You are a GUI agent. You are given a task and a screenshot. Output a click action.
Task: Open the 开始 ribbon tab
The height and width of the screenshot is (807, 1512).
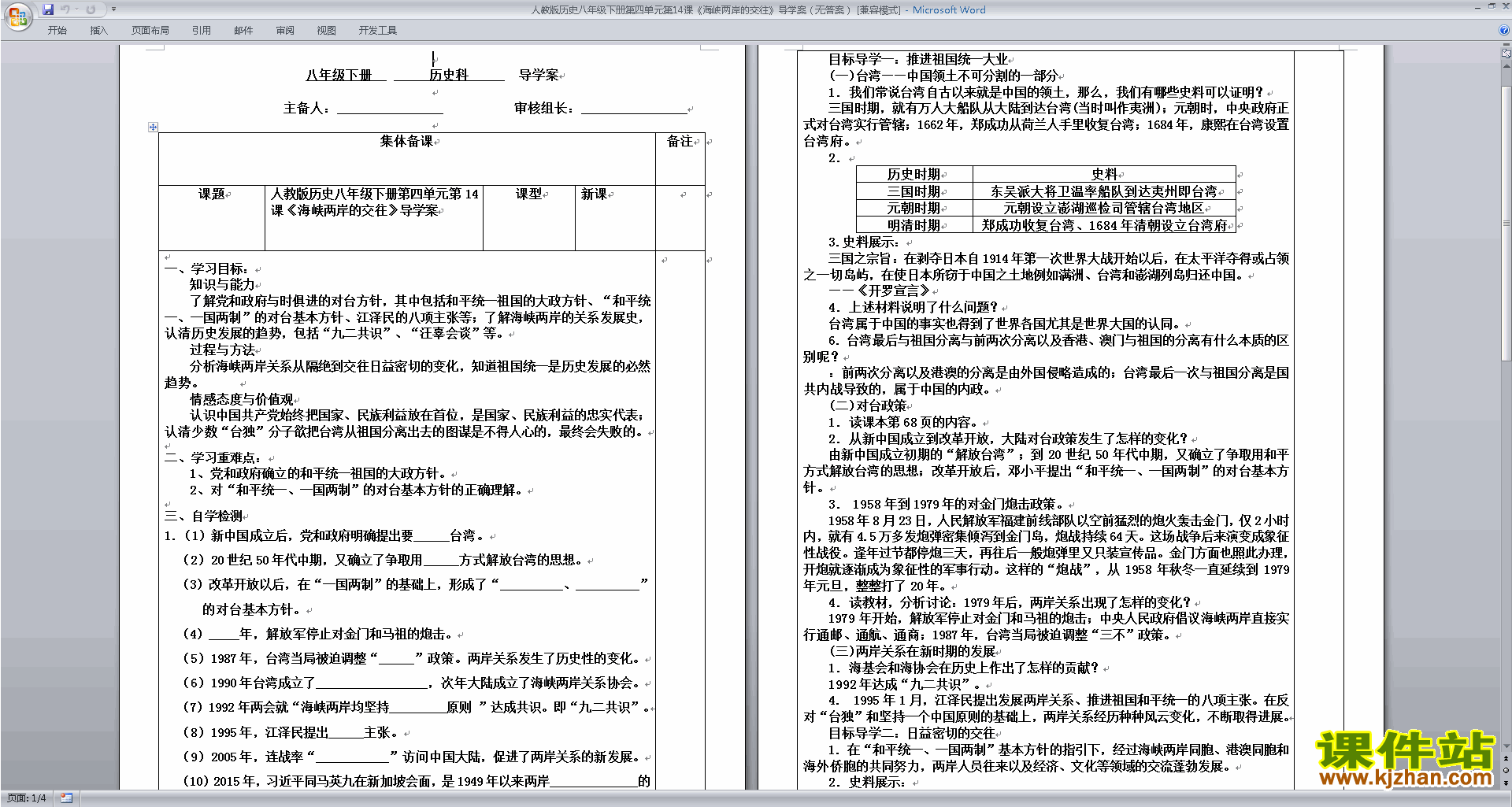(x=57, y=30)
